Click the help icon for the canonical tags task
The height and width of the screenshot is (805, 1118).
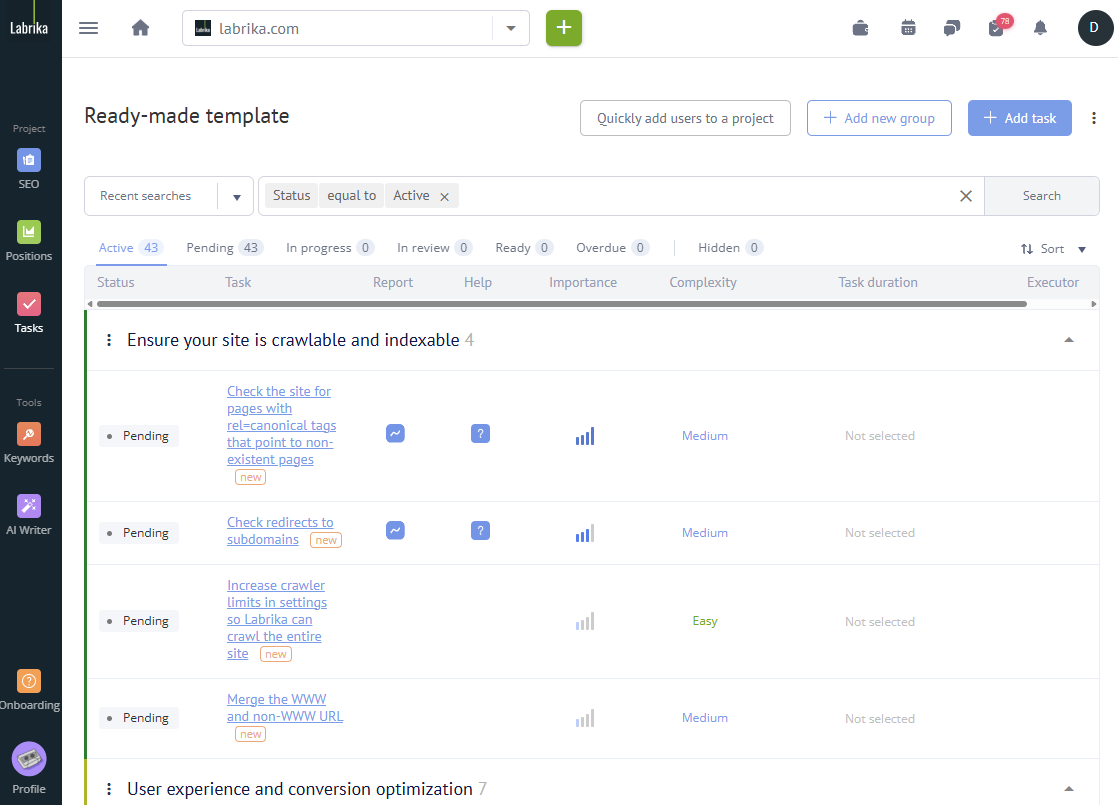point(480,433)
